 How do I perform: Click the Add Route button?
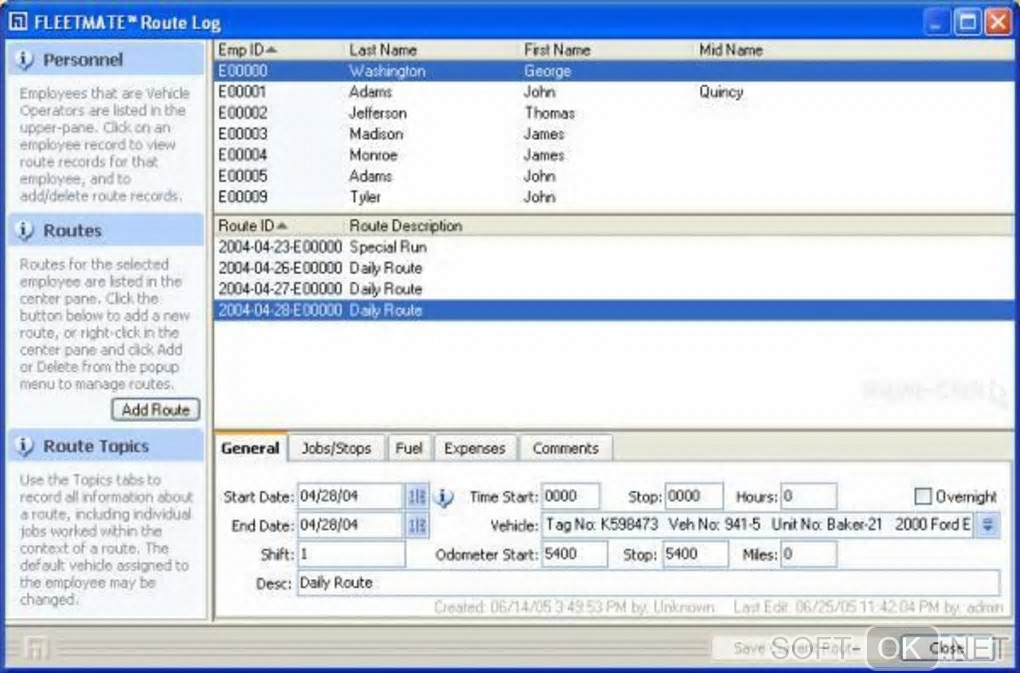155,410
